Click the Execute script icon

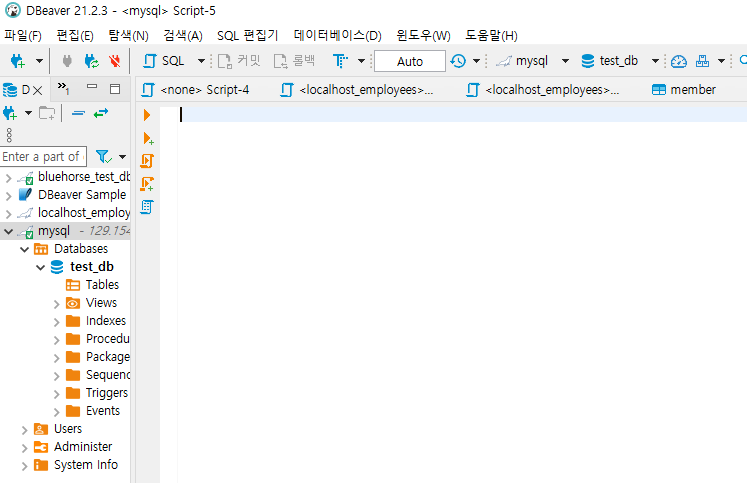tap(147, 161)
